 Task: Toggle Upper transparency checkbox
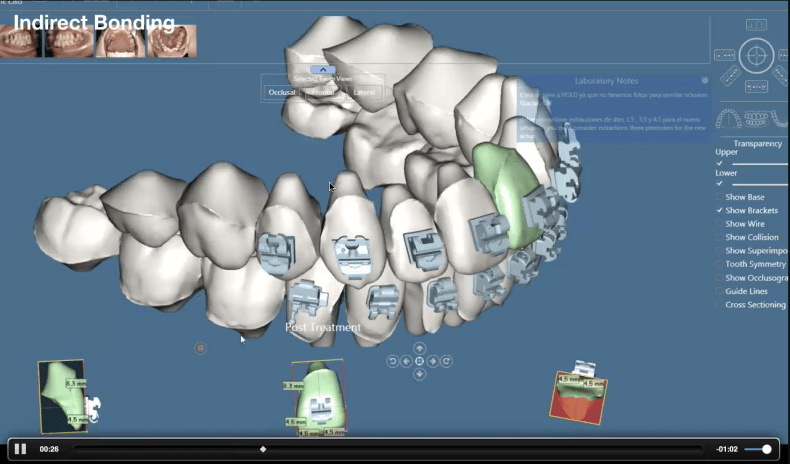[719, 163]
